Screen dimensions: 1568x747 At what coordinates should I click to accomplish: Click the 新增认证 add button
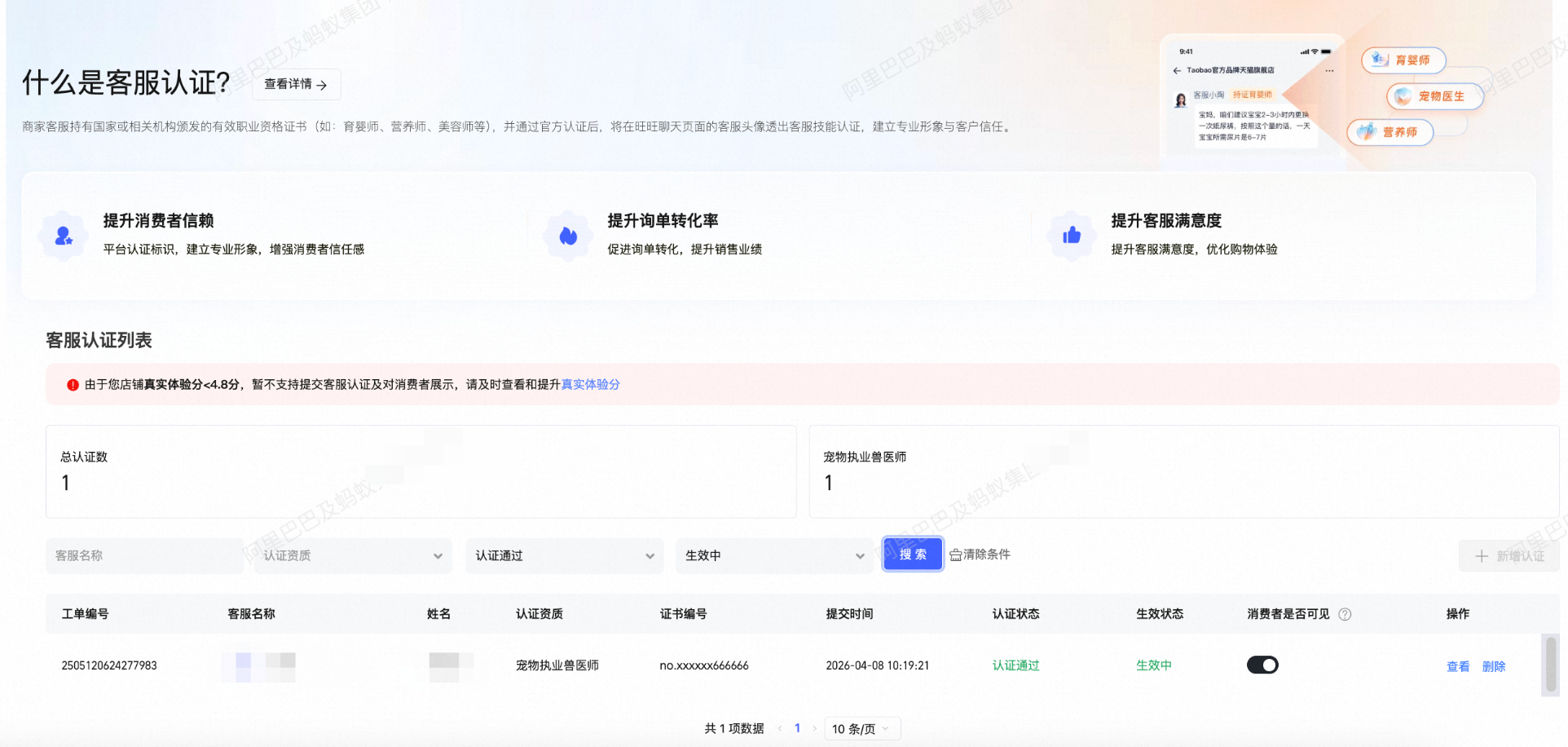pos(1509,556)
